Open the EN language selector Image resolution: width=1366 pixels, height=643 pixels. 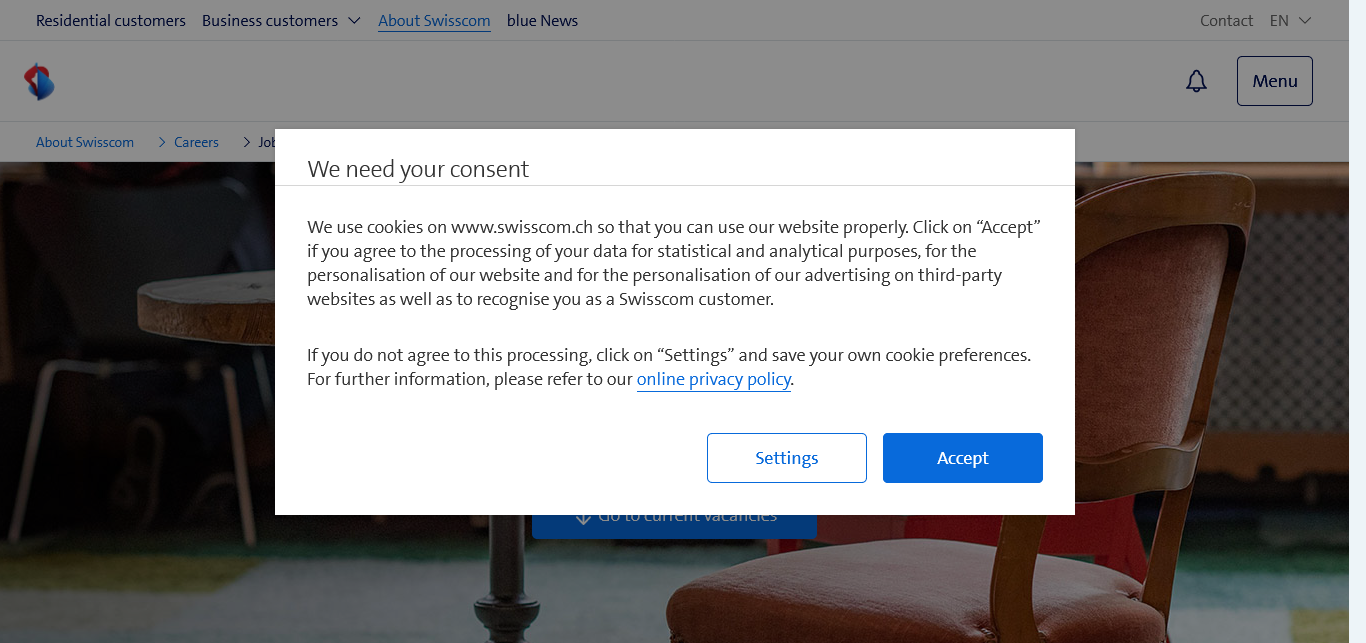1290,21
